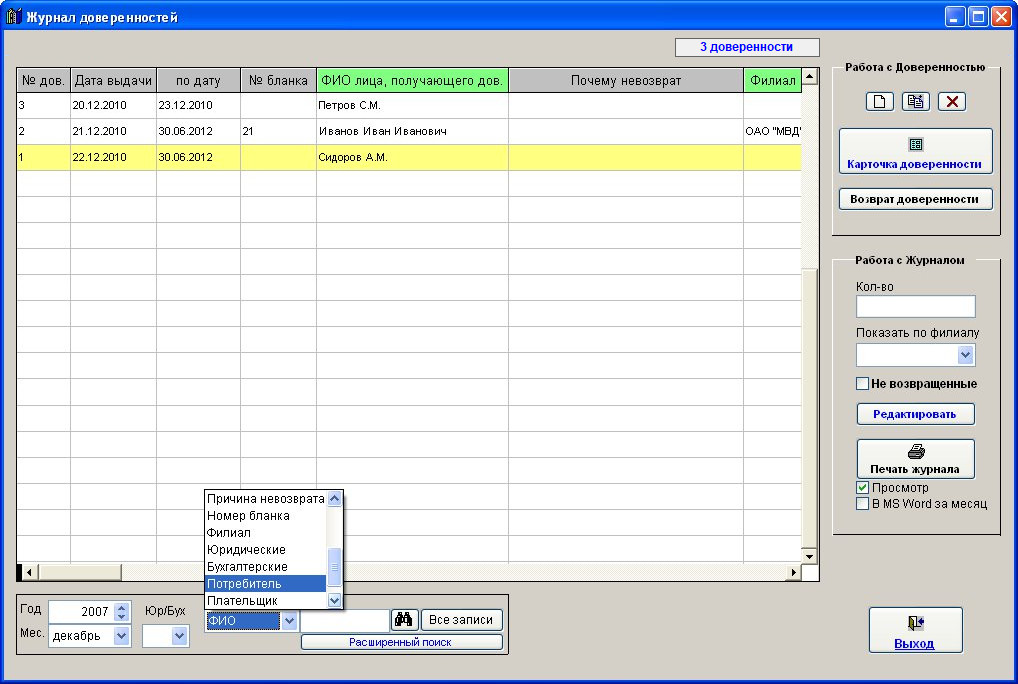Click the year 2007 field
The width and height of the screenshot is (1018, 684).
(81, 611)
